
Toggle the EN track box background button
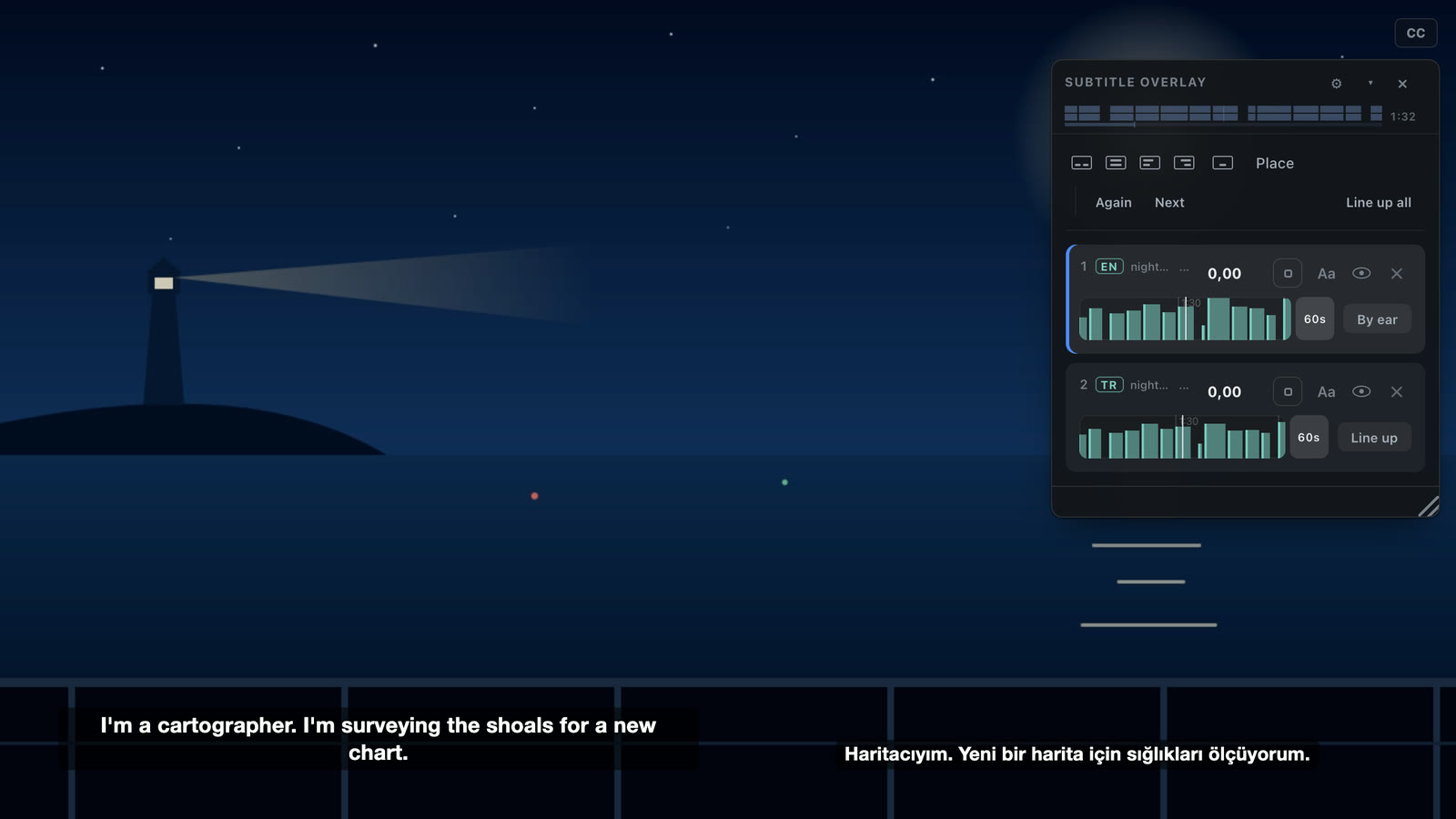[1288, 273]
